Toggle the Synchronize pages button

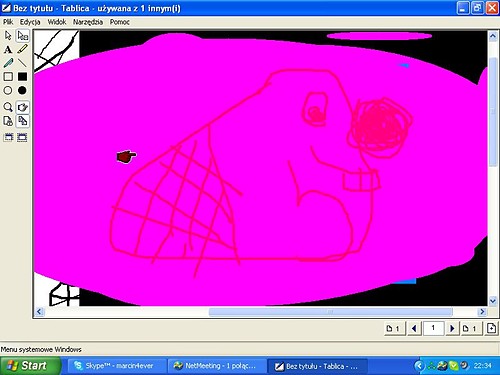(22, 121)
